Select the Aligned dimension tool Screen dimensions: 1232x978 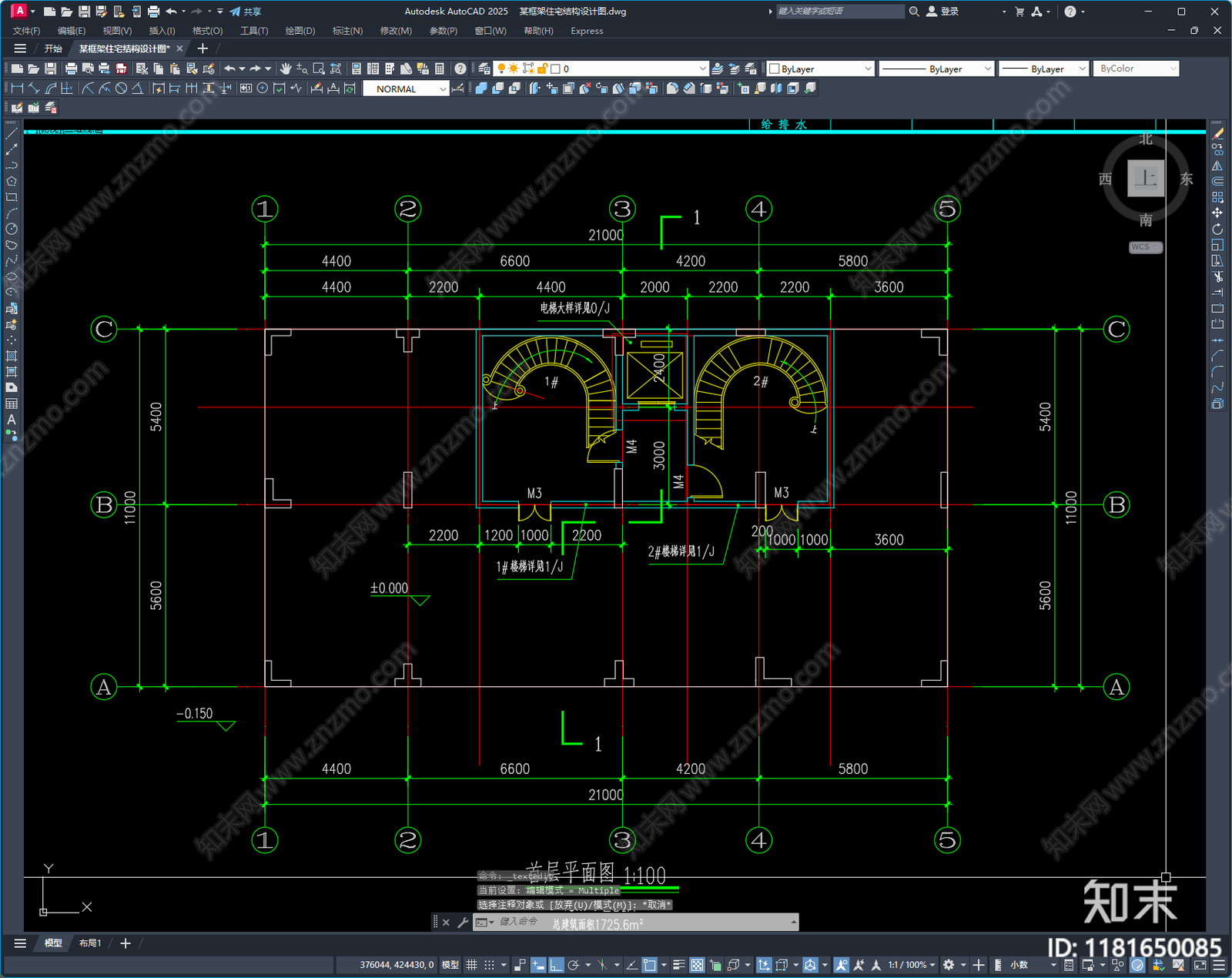tap(34, 89)
